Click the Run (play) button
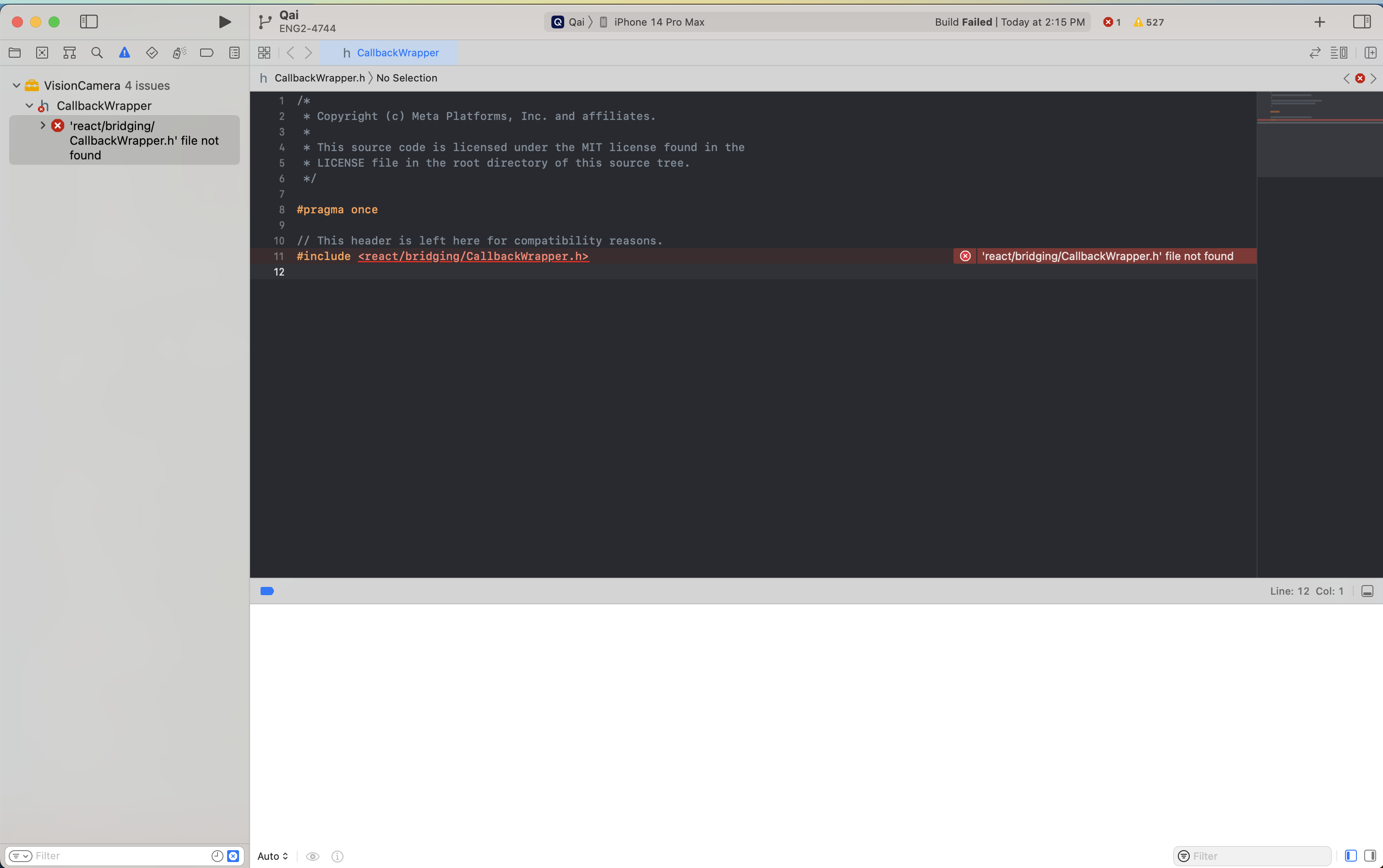The image size is (1383, 868). click(x=224, y=22)
